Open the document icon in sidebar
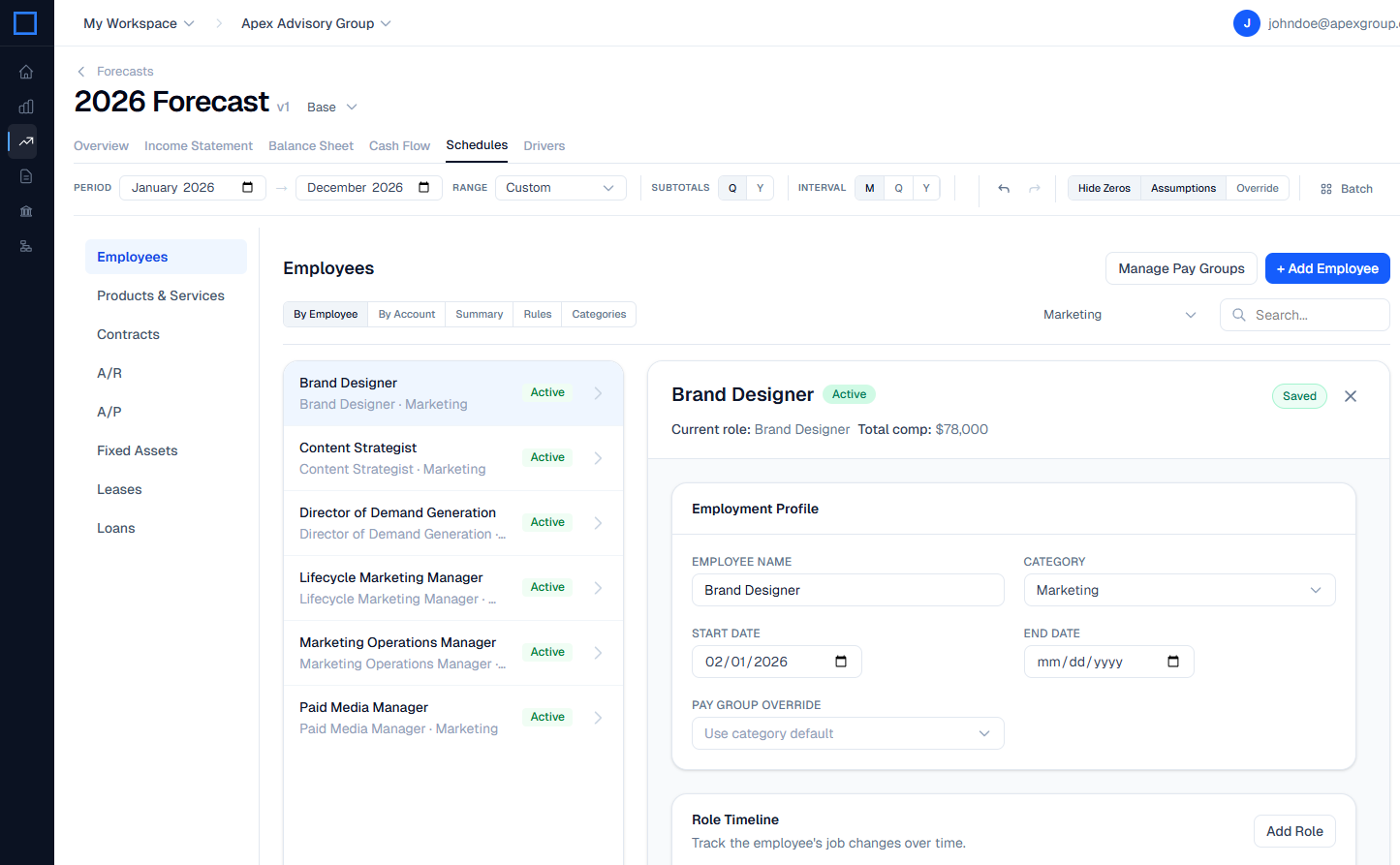This screenshot has width=1400, height=865. (x=26, y=176)
